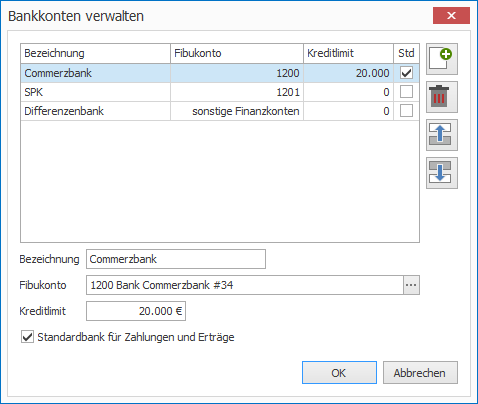Confirm dialog with OK button
Viewport: 478px width, 404px height.
(339, 373)
